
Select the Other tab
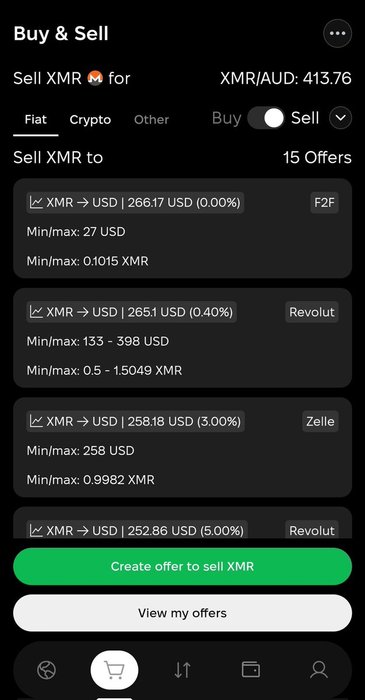click(151, 120)
